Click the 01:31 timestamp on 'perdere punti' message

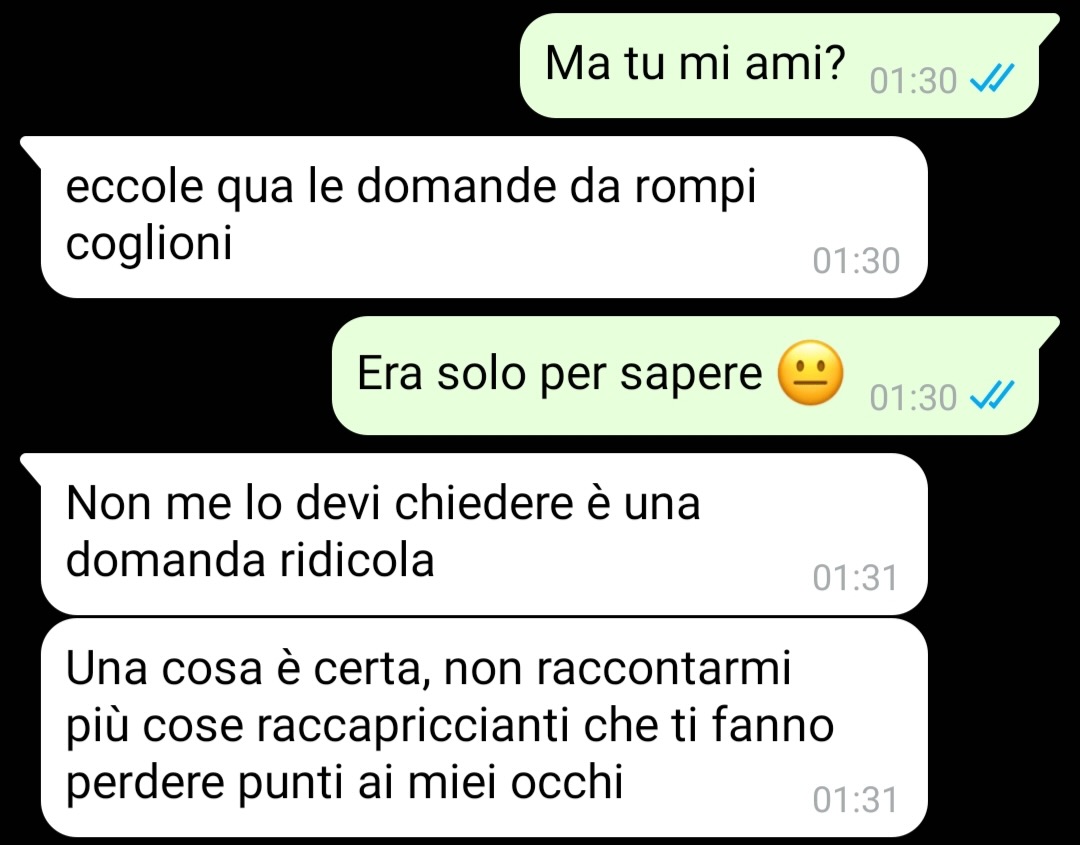pos(855,800)
